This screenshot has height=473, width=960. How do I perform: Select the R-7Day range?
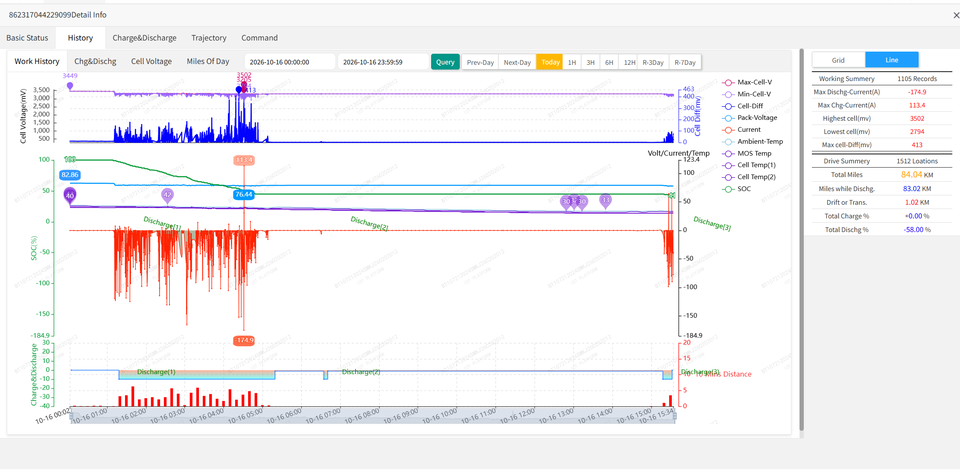(x=685, y=62)
